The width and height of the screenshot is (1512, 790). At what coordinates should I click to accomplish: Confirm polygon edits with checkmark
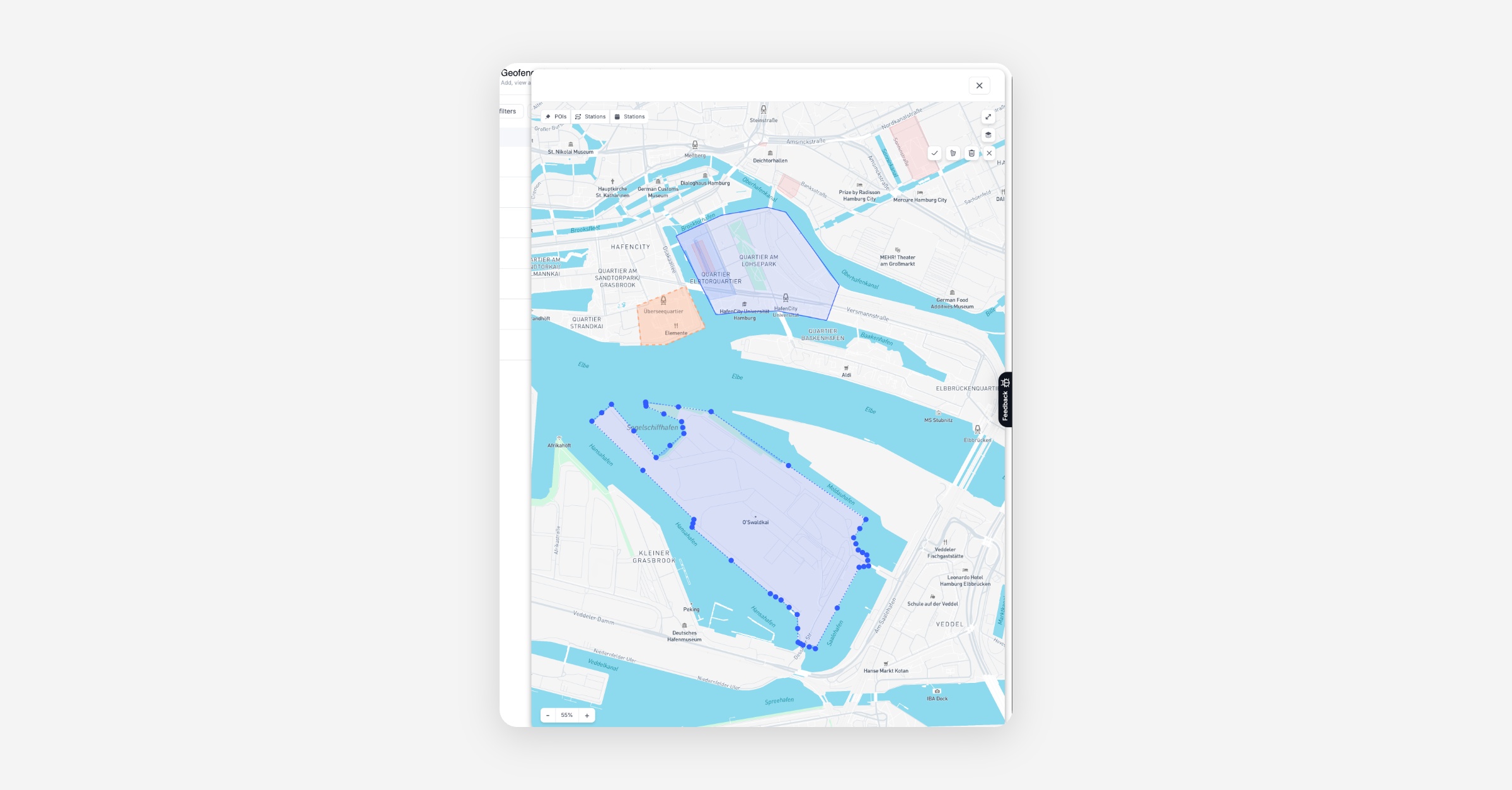tap(934, 153)
